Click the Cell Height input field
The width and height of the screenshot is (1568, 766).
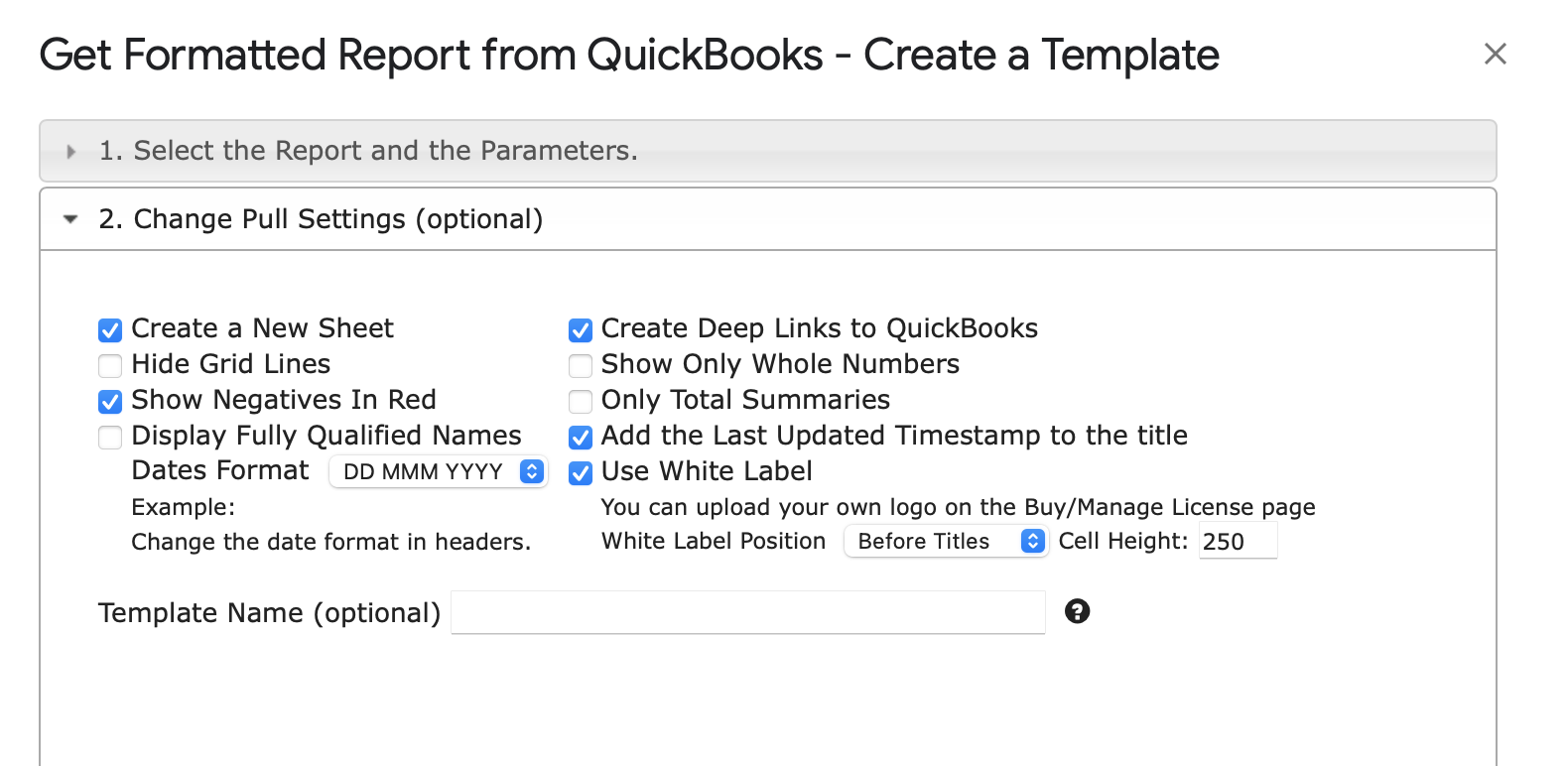(1237, 542)
